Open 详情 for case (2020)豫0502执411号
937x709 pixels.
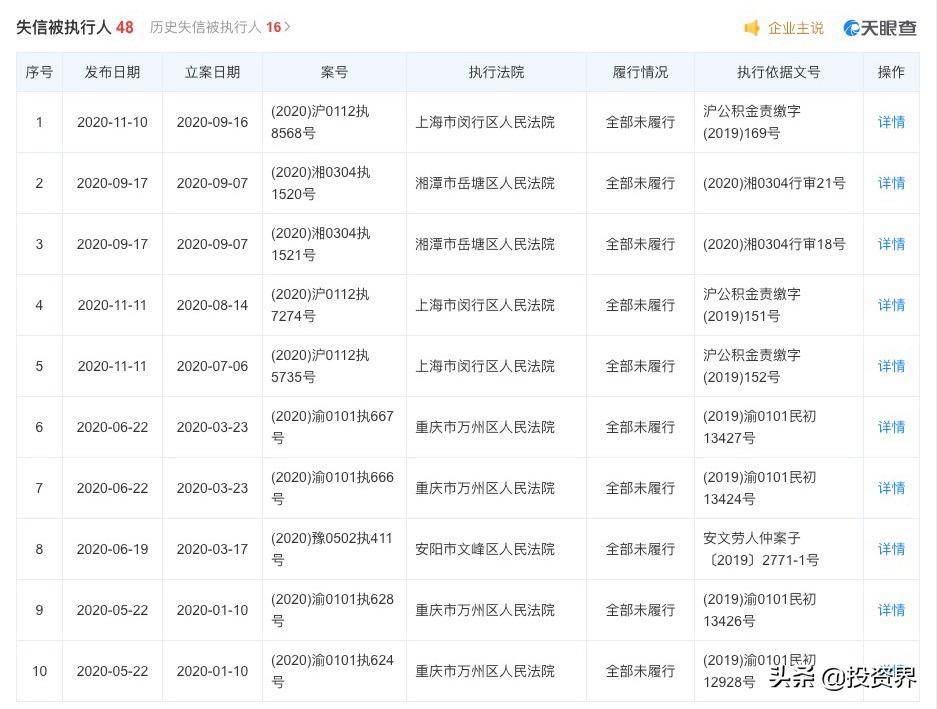click(890, 549)
